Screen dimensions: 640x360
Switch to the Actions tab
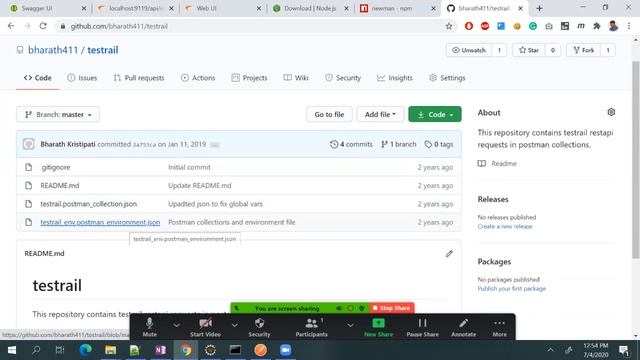[x=198, y=78]
